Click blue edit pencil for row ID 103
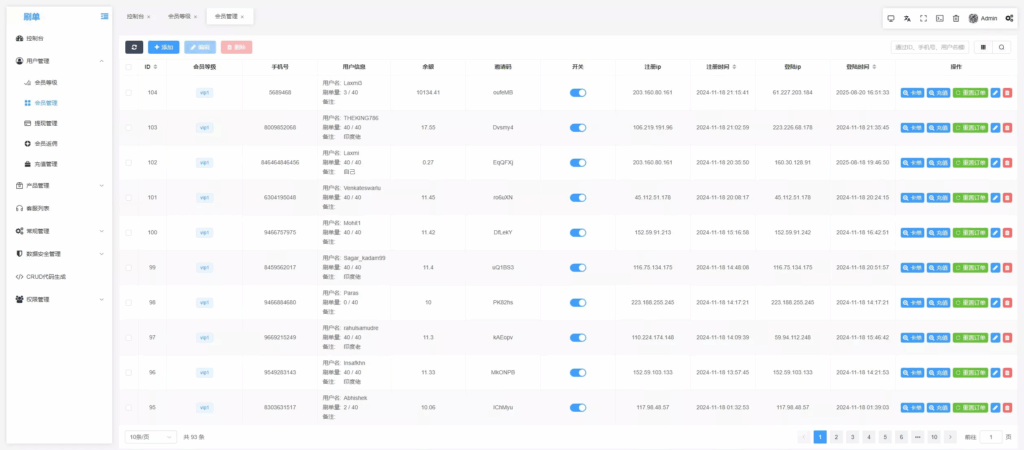Image resolution: width=1024 pixels, height=450 pixels. click(994, 128)
